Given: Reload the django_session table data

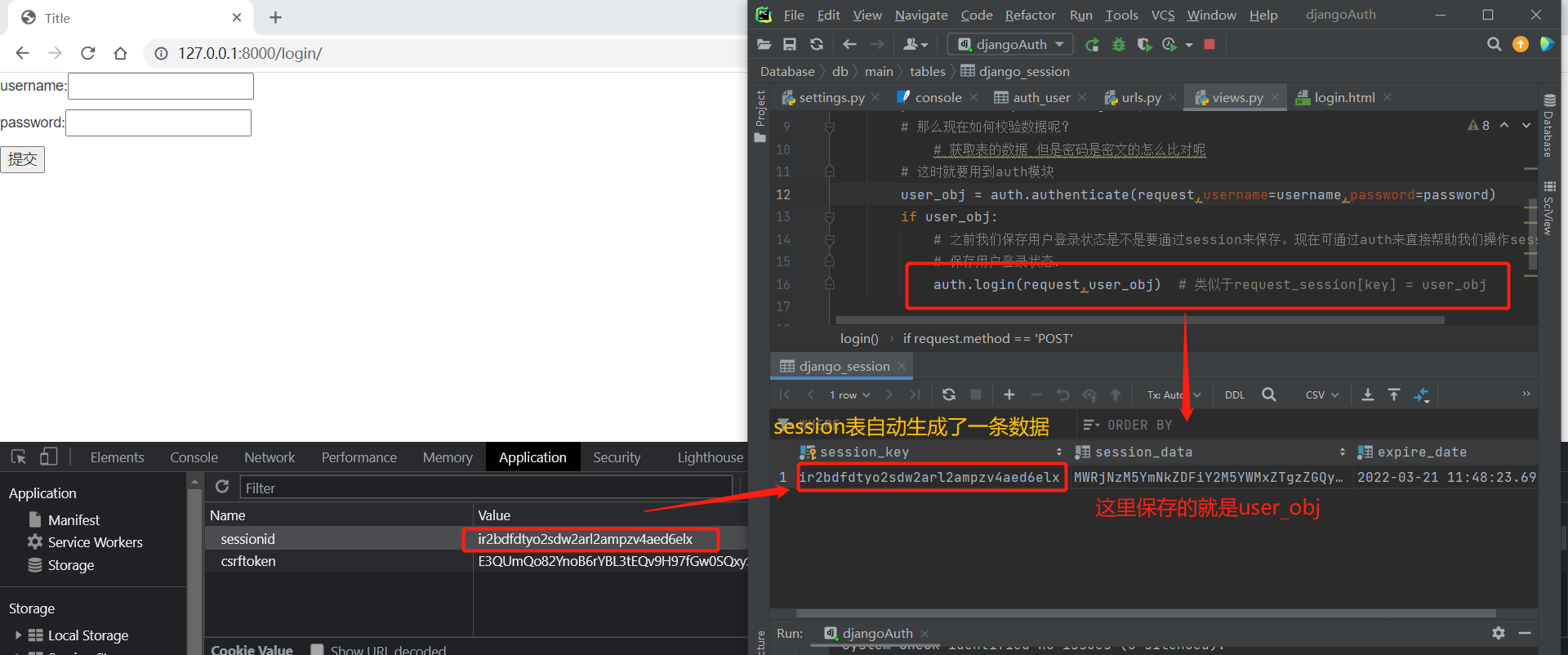Looking at the screenshot, I should point(949,394).
